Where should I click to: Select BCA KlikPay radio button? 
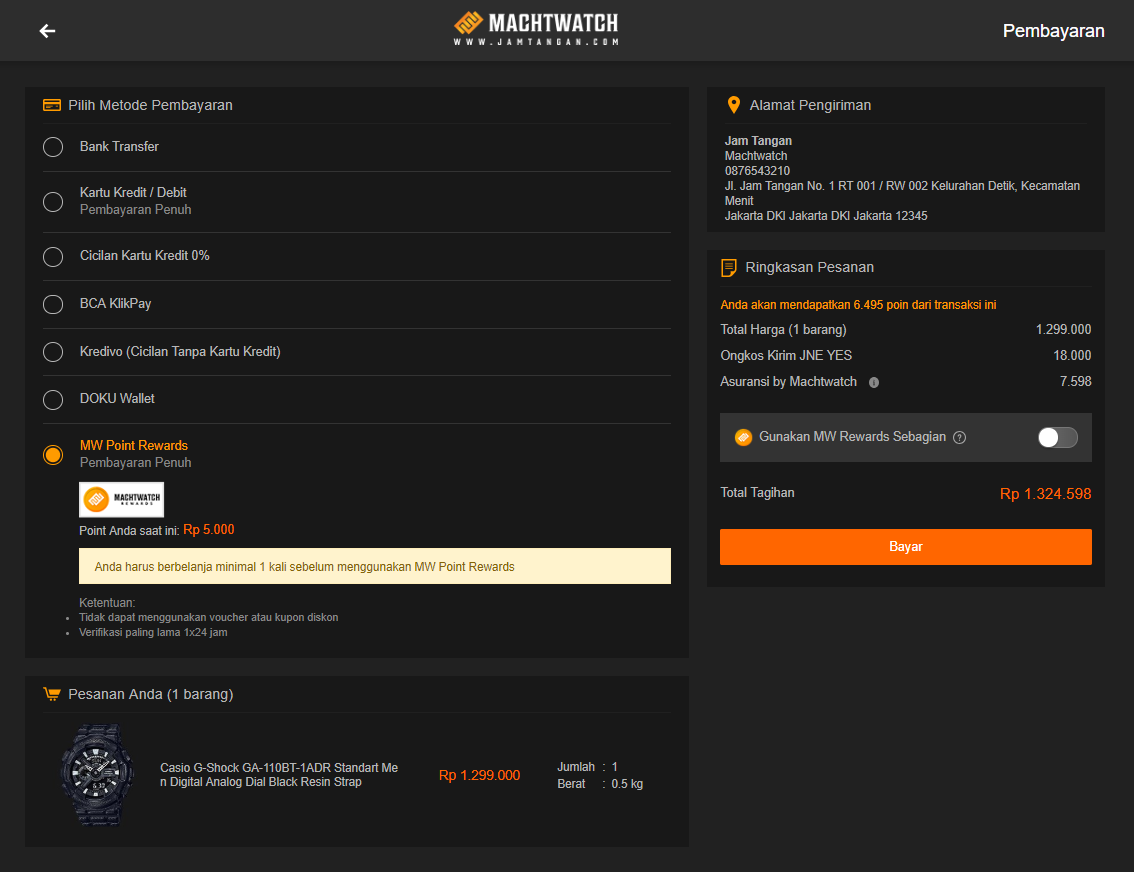coord(53,304)
